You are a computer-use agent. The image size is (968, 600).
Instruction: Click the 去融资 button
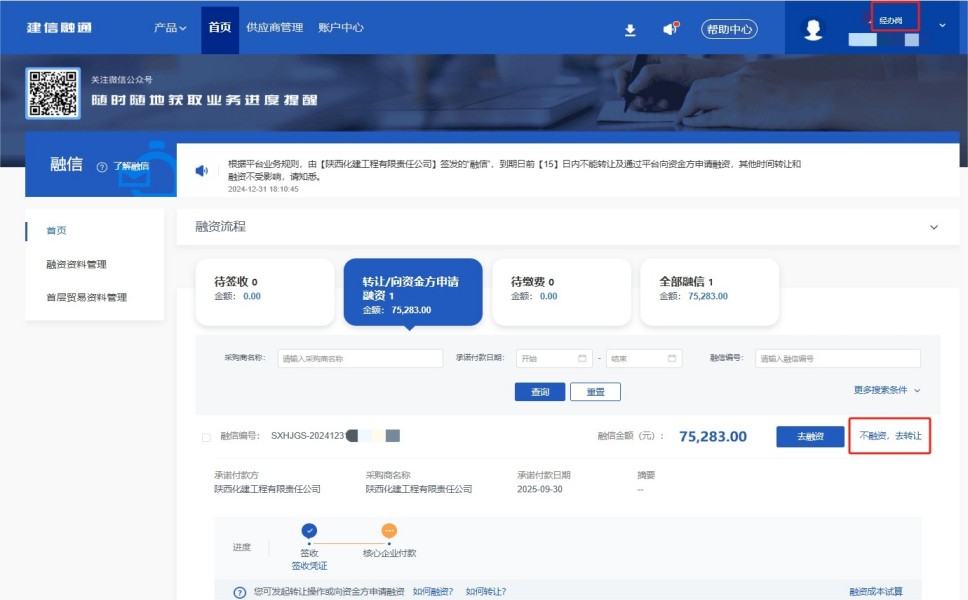pos(809,437)
